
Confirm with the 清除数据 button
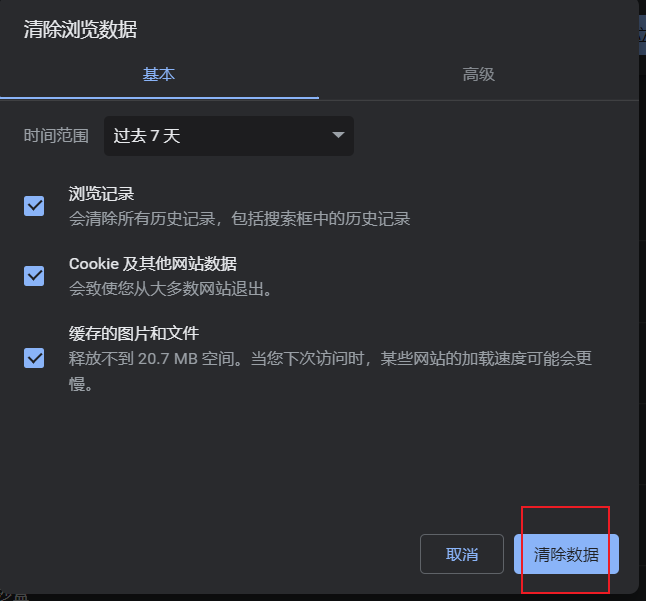(566, 554)
